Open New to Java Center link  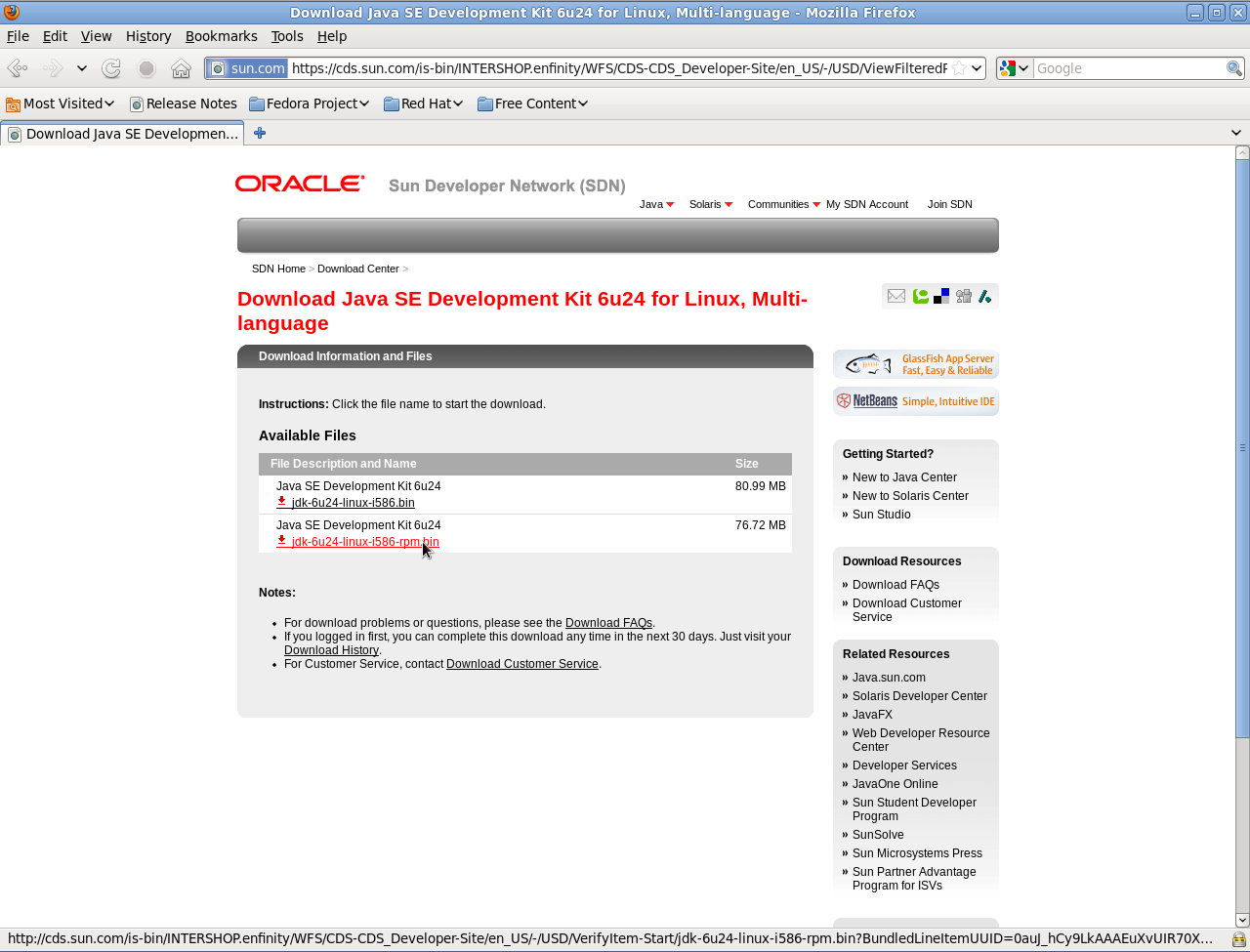[x=904, y=477]
